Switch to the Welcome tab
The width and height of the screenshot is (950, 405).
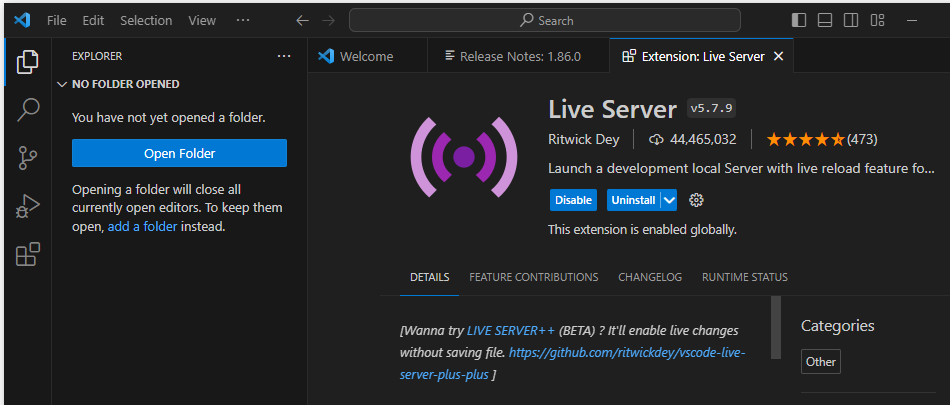tap(367, 56)
